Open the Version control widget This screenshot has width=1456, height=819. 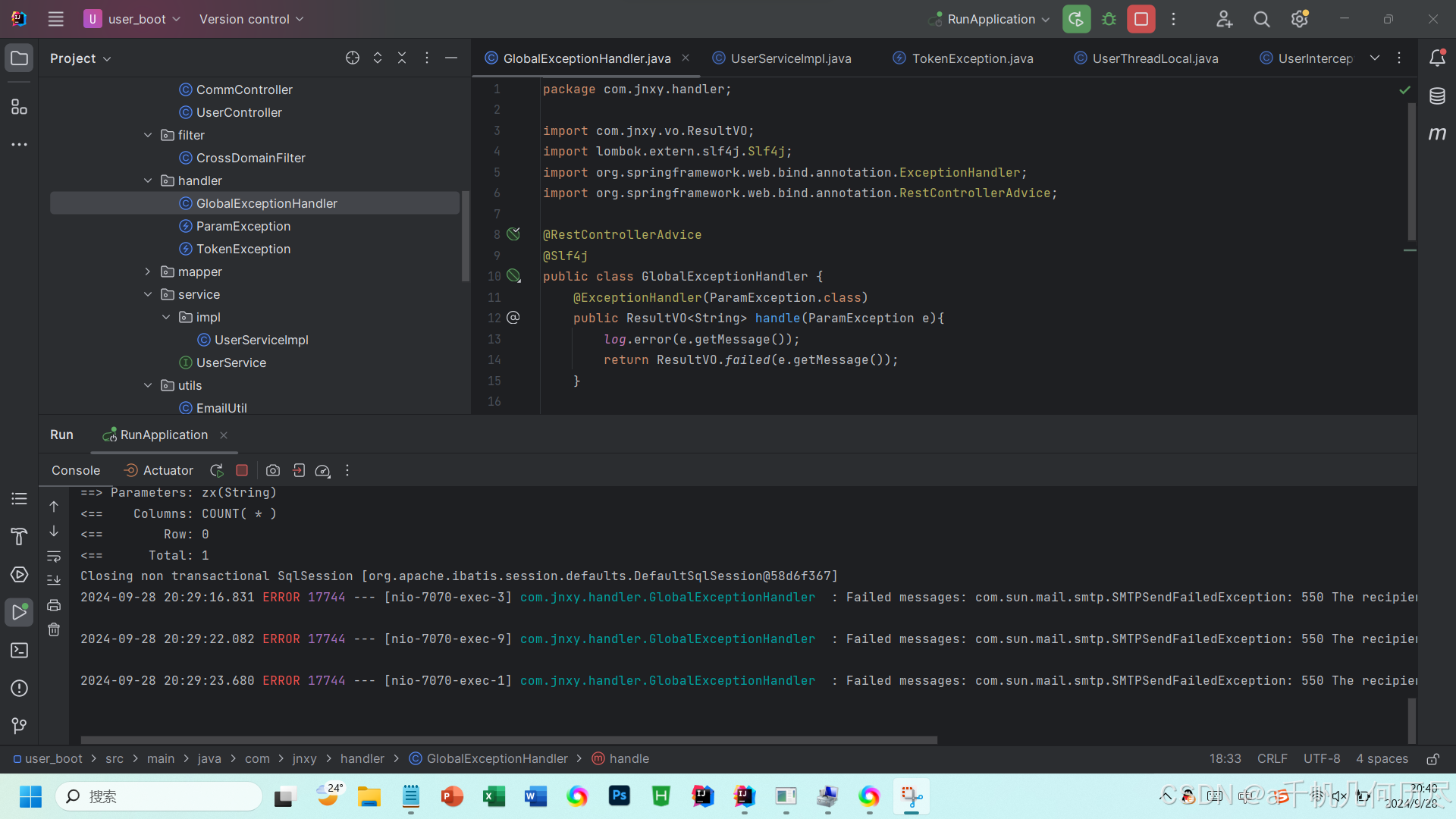point(250,19)
